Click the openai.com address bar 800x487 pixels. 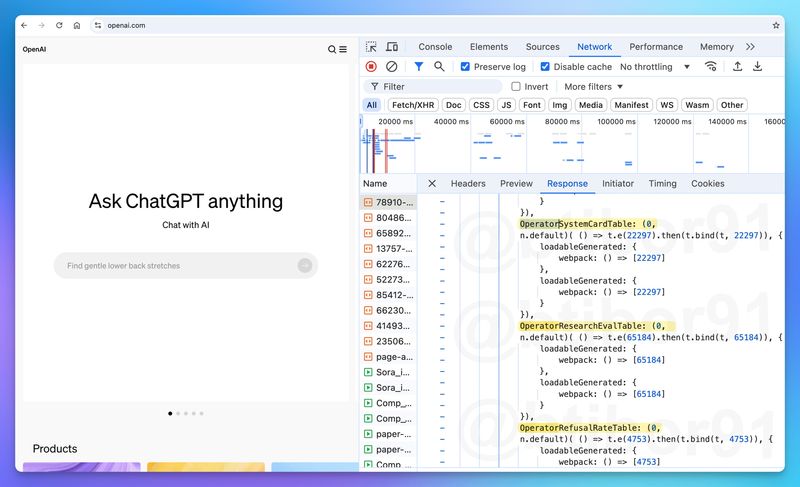tap(429, 25)
